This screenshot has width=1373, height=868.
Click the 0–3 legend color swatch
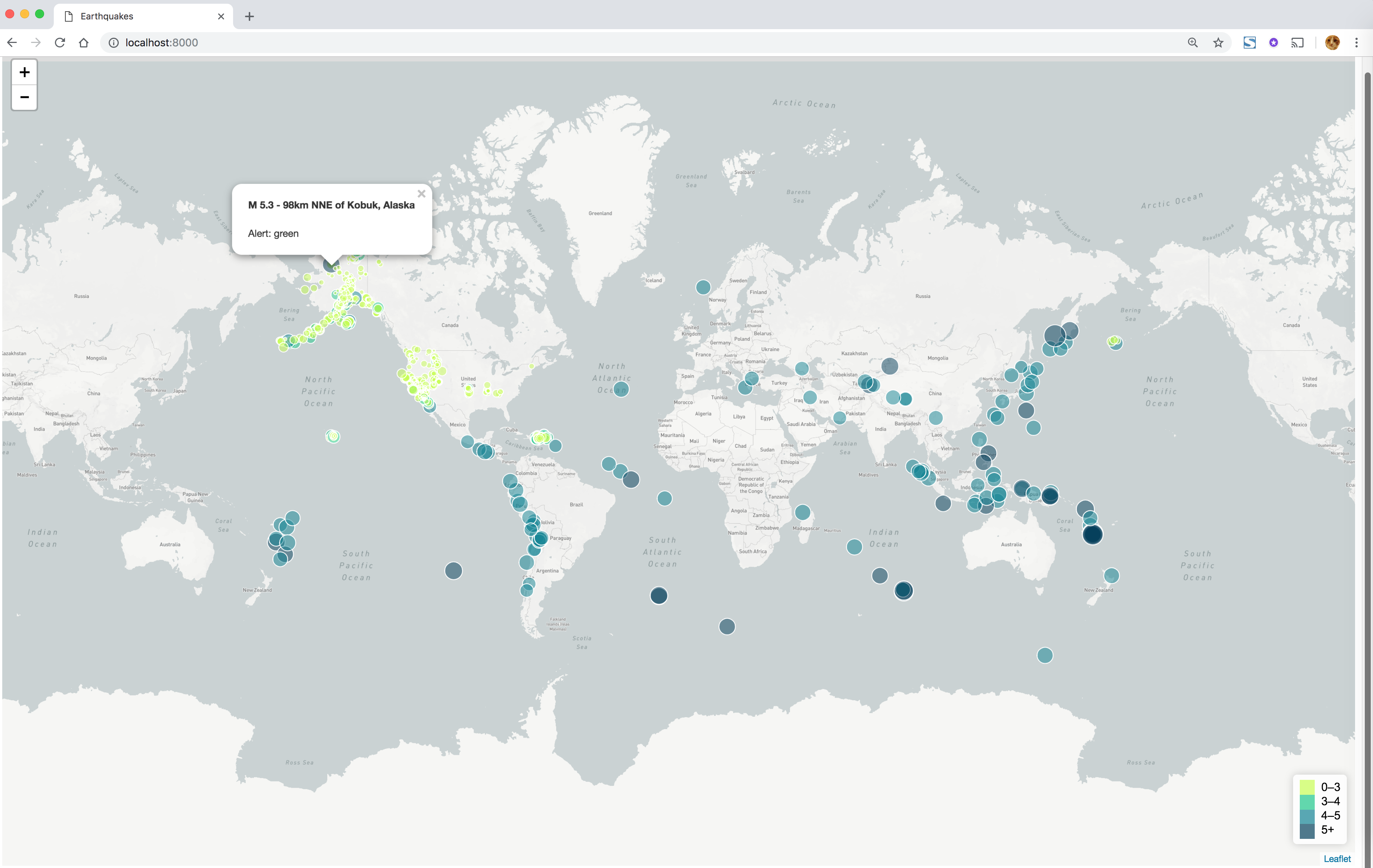pyautogui.click(x=1307, y=788)
